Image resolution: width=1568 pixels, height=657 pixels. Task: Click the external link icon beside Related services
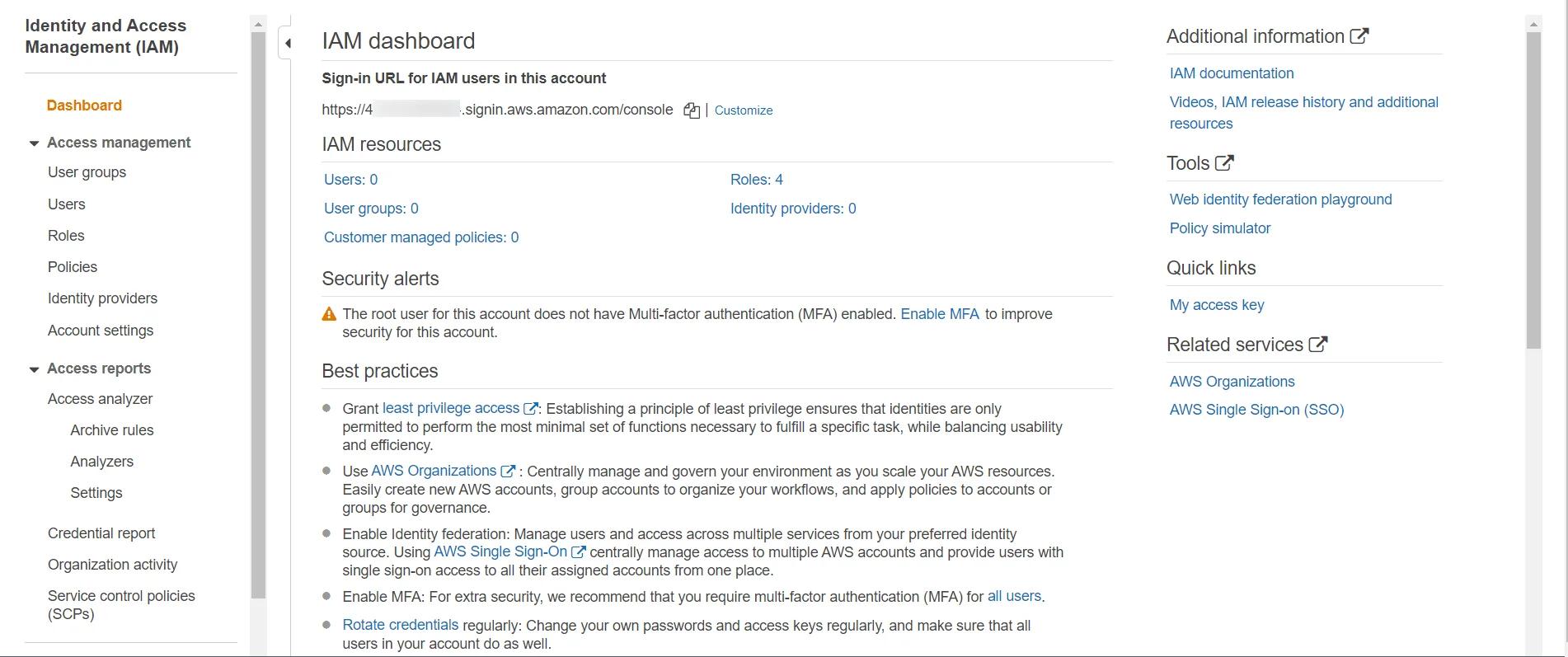(1318, 344)
